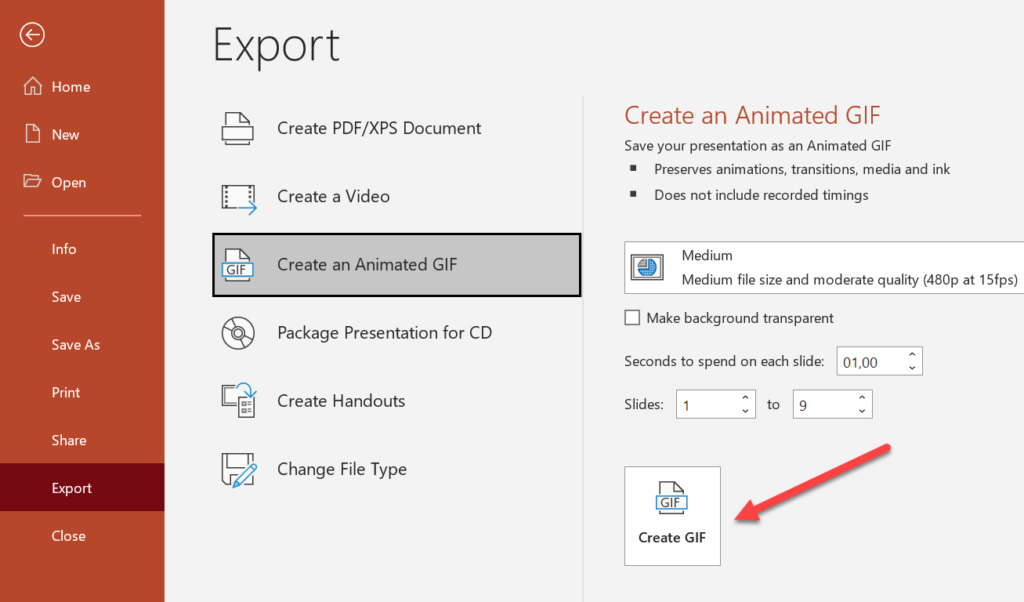Open the Info page

coord(82,249)
